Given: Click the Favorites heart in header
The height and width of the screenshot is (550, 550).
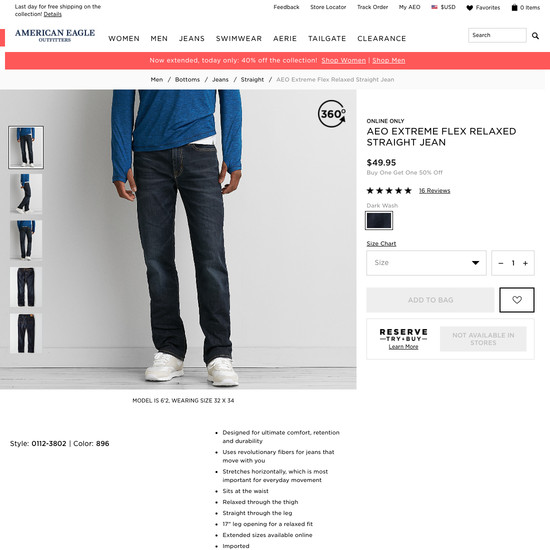Looking at the screenshot, I should tap(469, 8).
